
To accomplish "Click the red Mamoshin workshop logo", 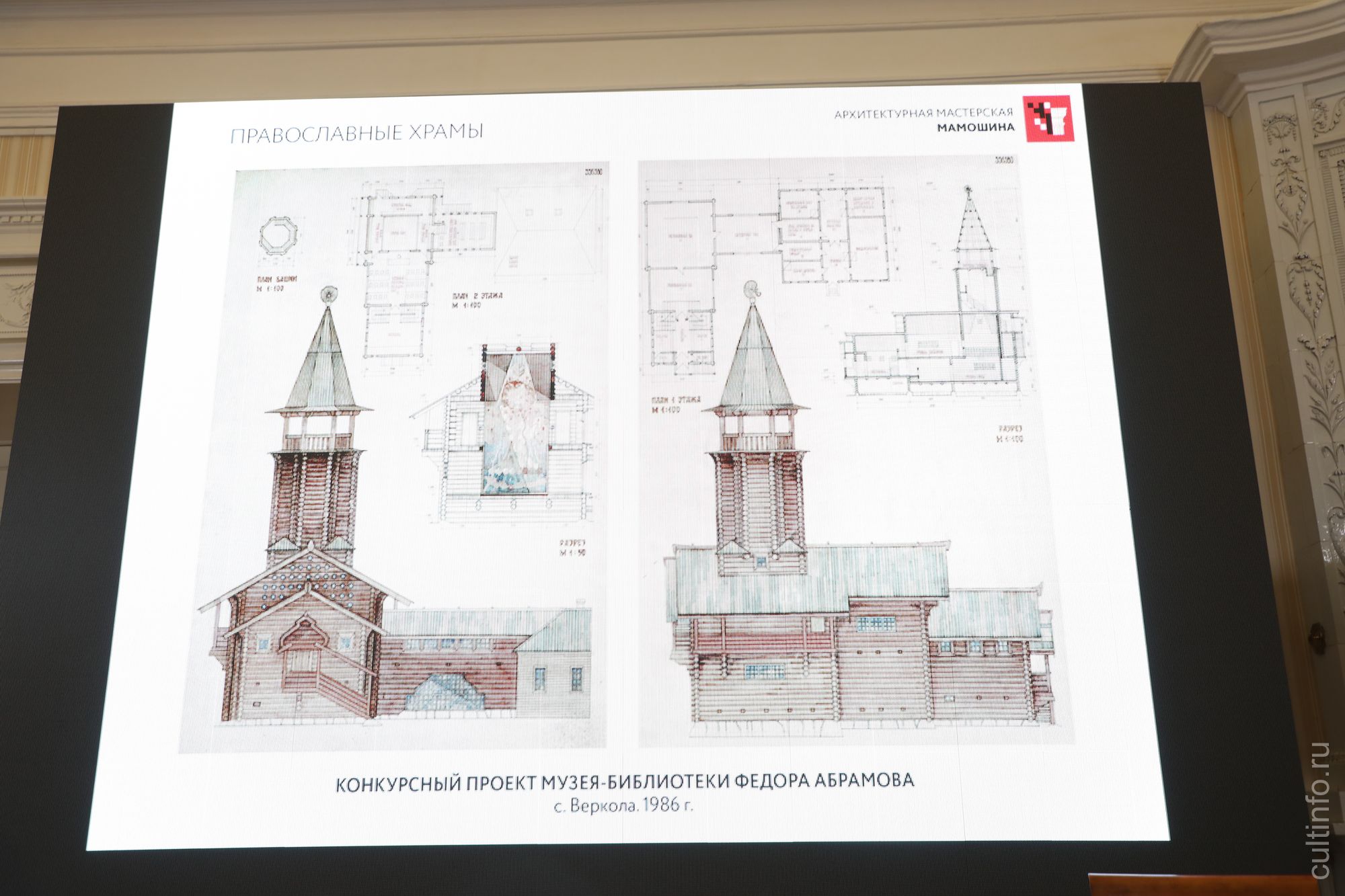I will 1047,118.
